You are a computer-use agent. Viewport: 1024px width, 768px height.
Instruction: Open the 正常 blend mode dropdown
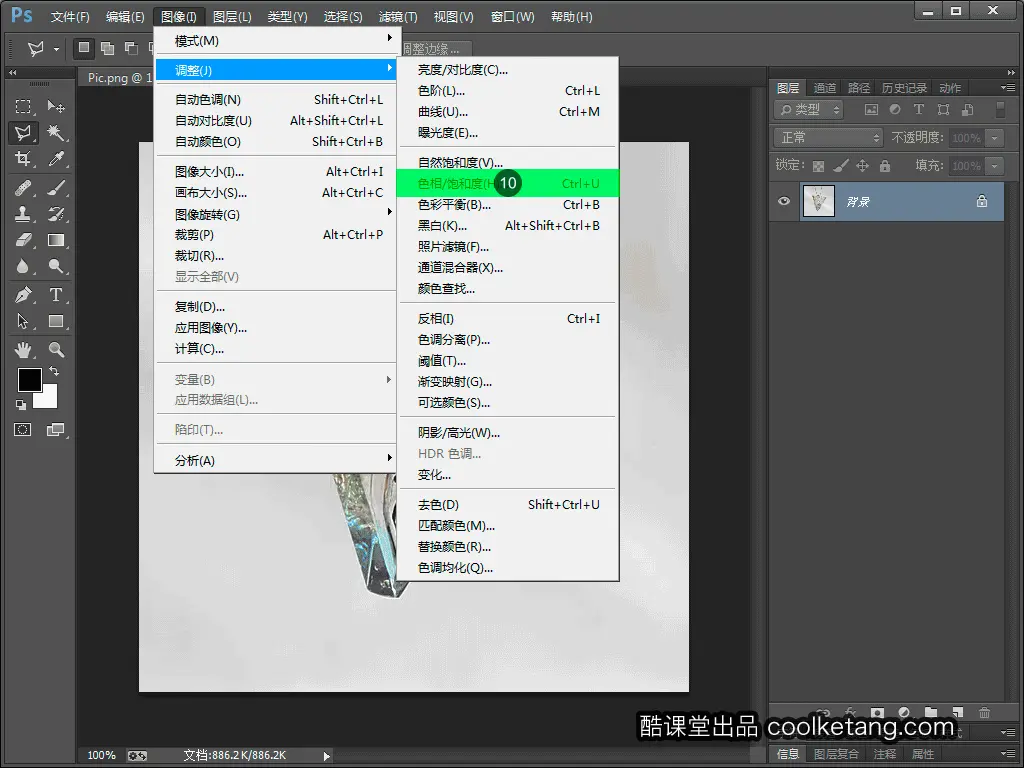[829, 138]
